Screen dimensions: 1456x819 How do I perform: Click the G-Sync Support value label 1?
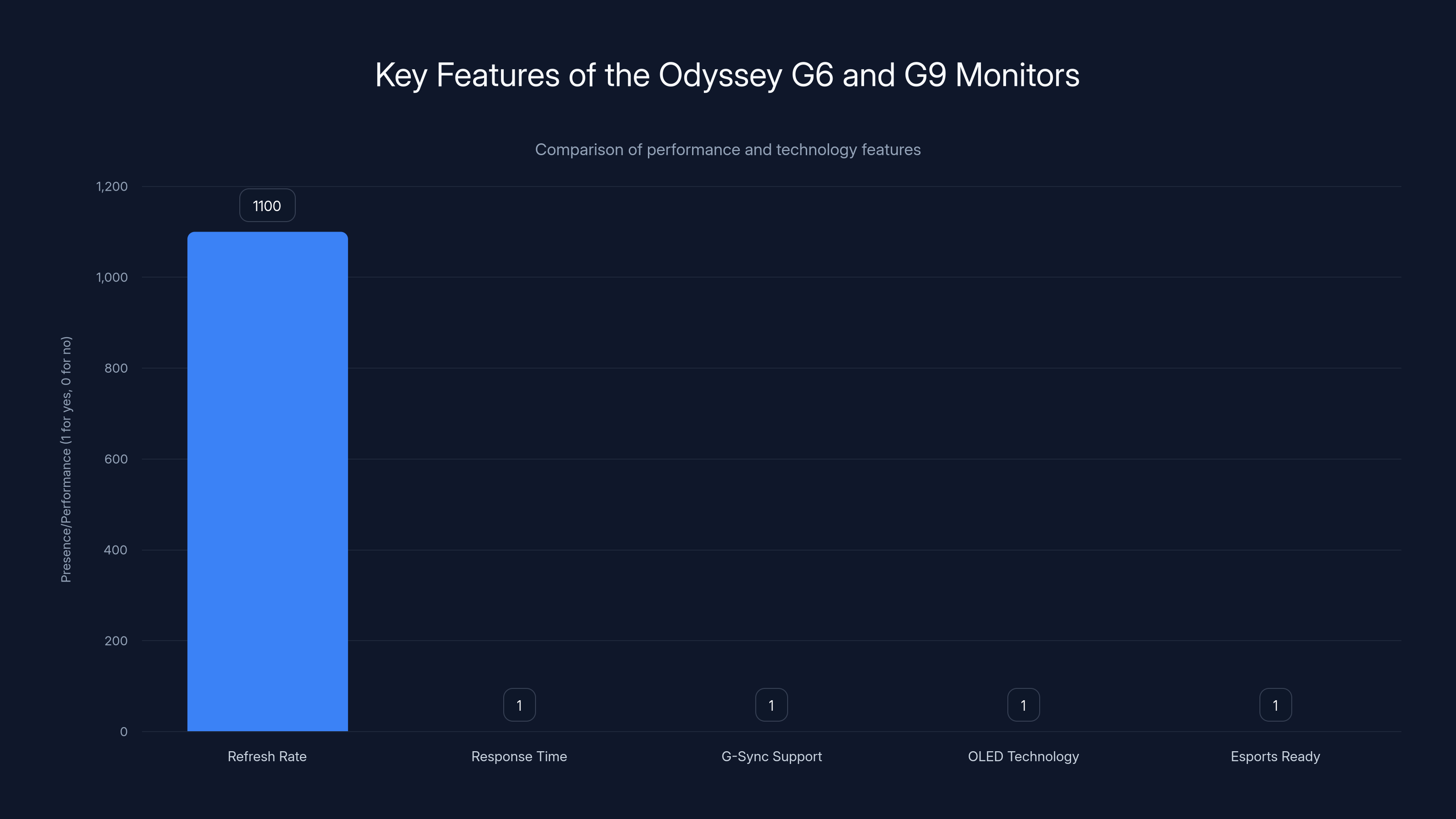[772, 705]
